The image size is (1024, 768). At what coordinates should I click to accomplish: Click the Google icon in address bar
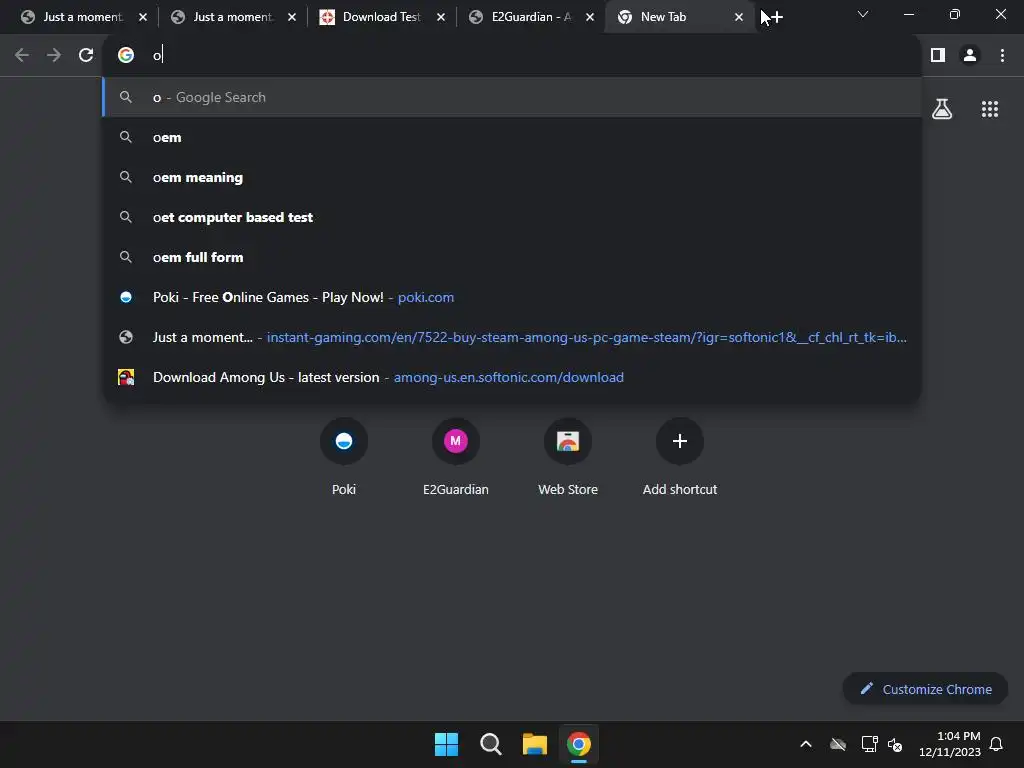pyautogui.click(x=126, y=56)
